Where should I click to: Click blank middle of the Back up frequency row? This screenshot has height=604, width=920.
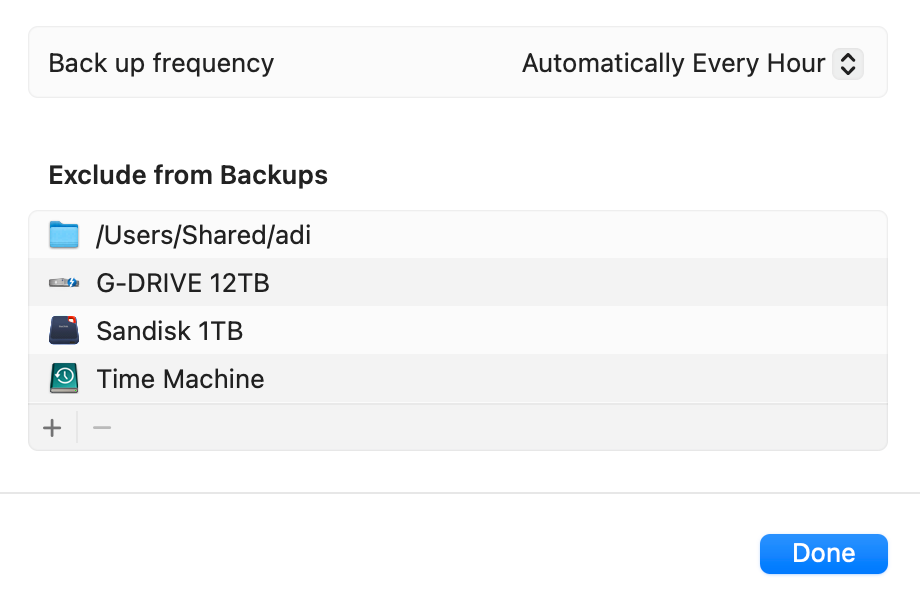pos(400,63)
